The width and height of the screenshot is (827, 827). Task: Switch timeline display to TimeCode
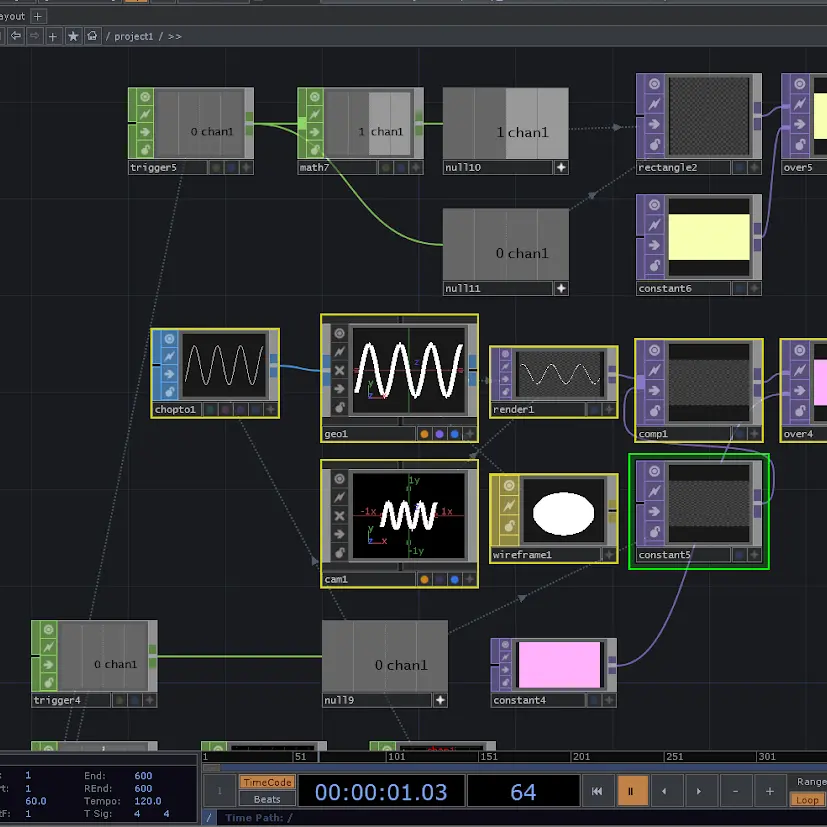[x=267, y=782]
